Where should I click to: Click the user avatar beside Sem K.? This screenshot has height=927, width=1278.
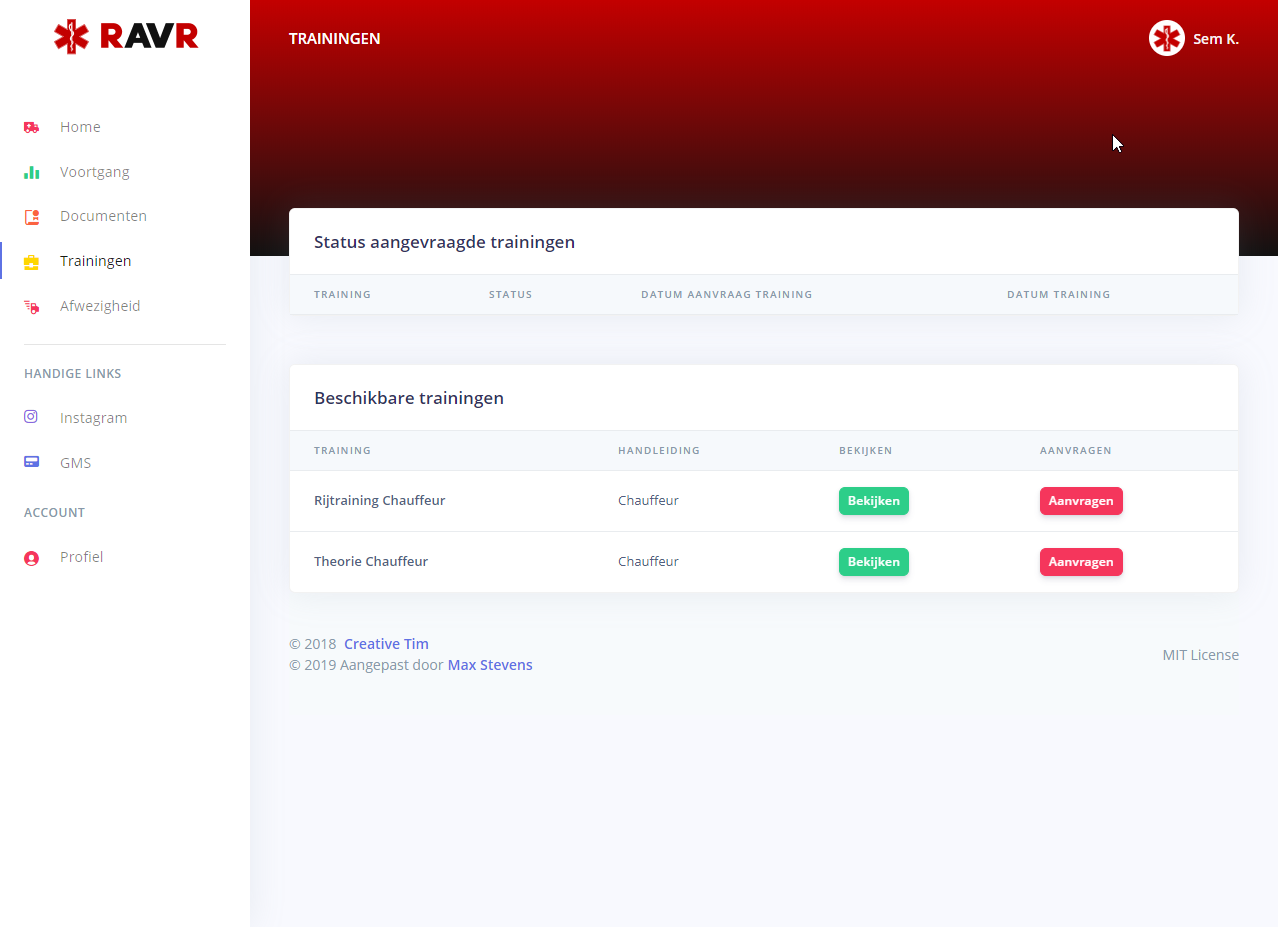(x=1166, y=39)
